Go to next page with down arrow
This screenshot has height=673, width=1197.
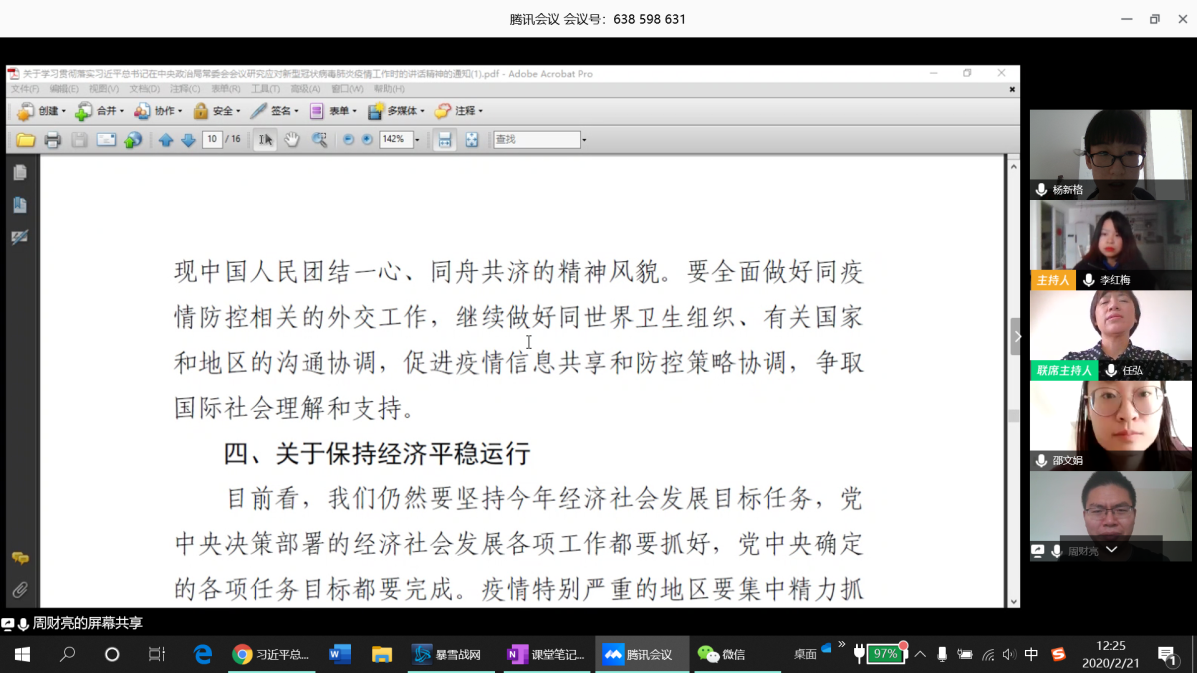(x=188, y=140)
